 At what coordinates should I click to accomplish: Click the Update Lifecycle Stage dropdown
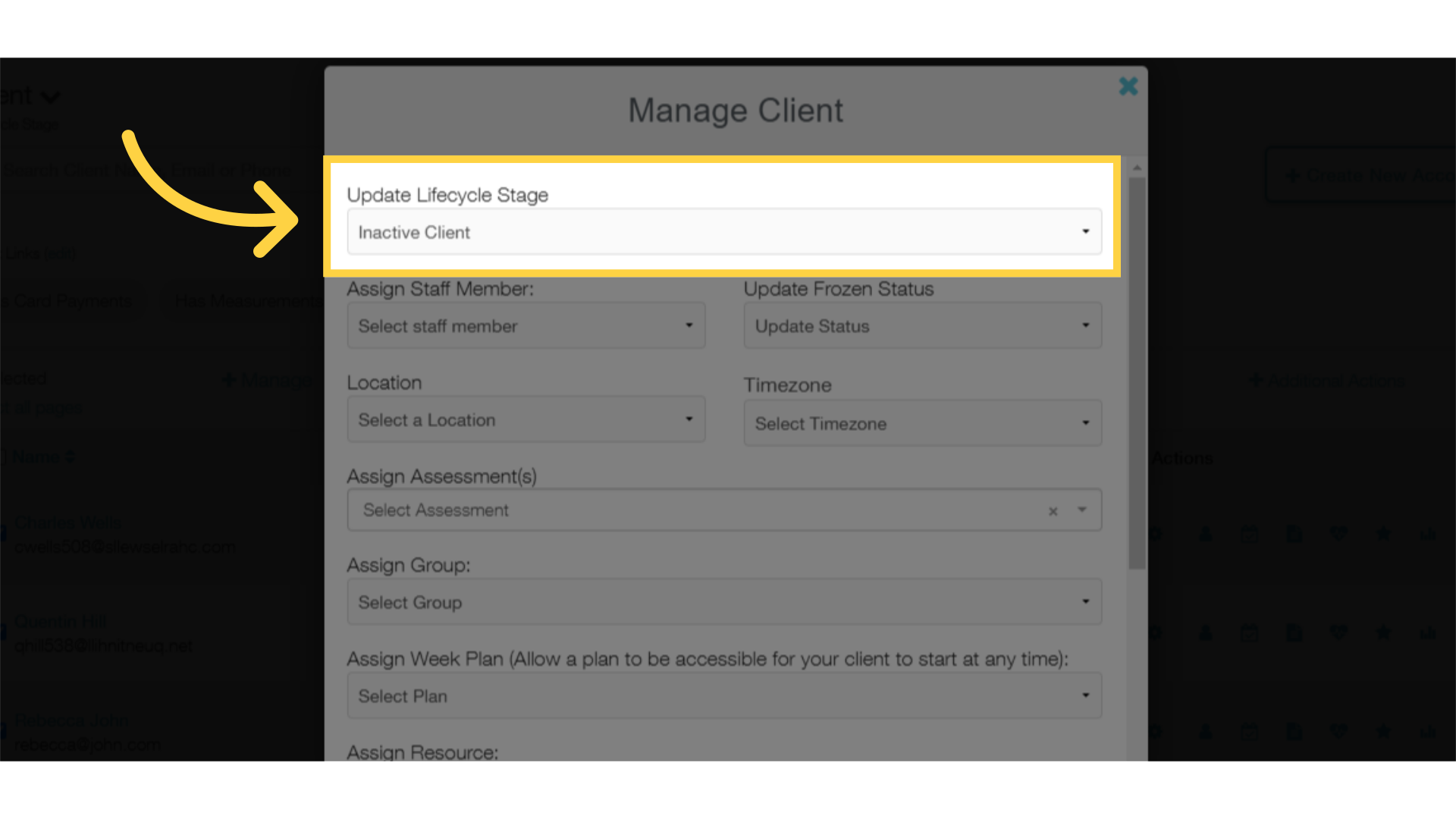tap(724, 231)
